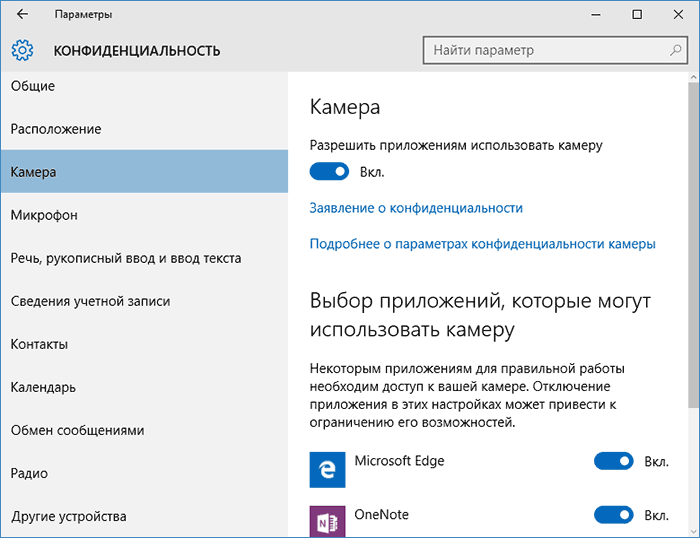Click the settings gear icon next to КОНФИДЕНЦИАЛЬНОСТЬ

22,50
